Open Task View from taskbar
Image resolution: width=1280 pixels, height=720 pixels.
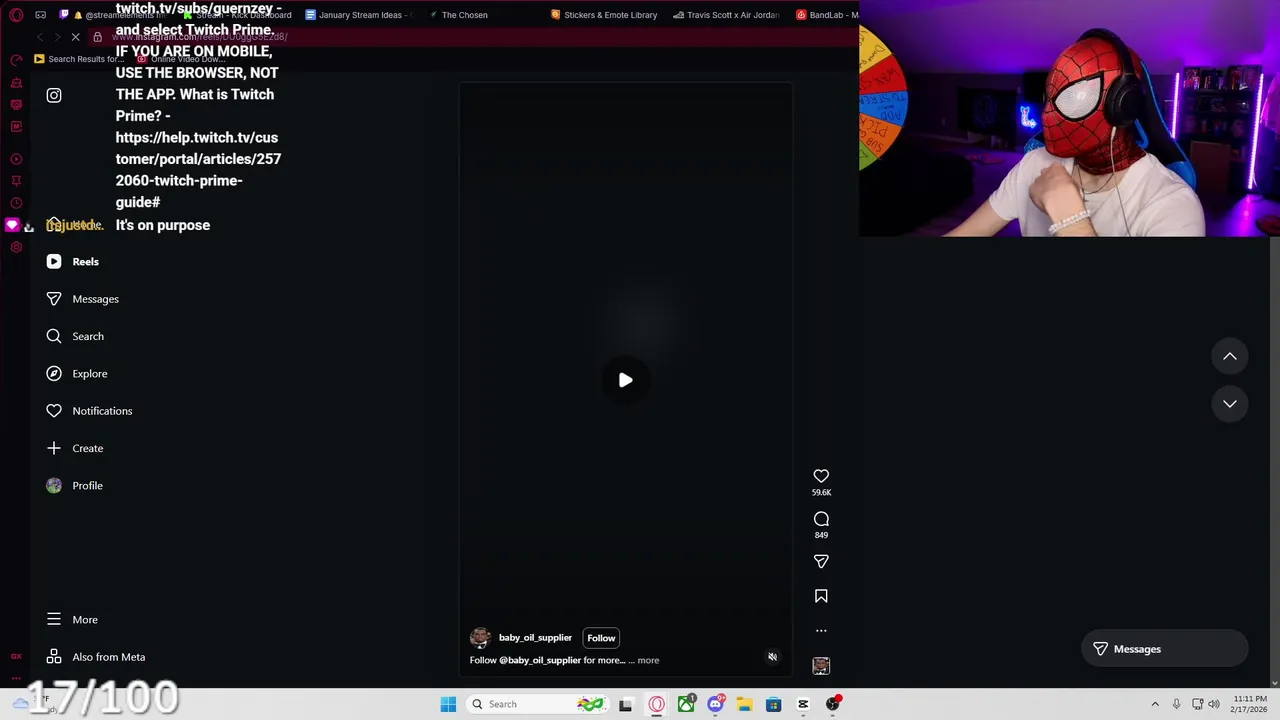pyautogui.click(x=625, y=704)
